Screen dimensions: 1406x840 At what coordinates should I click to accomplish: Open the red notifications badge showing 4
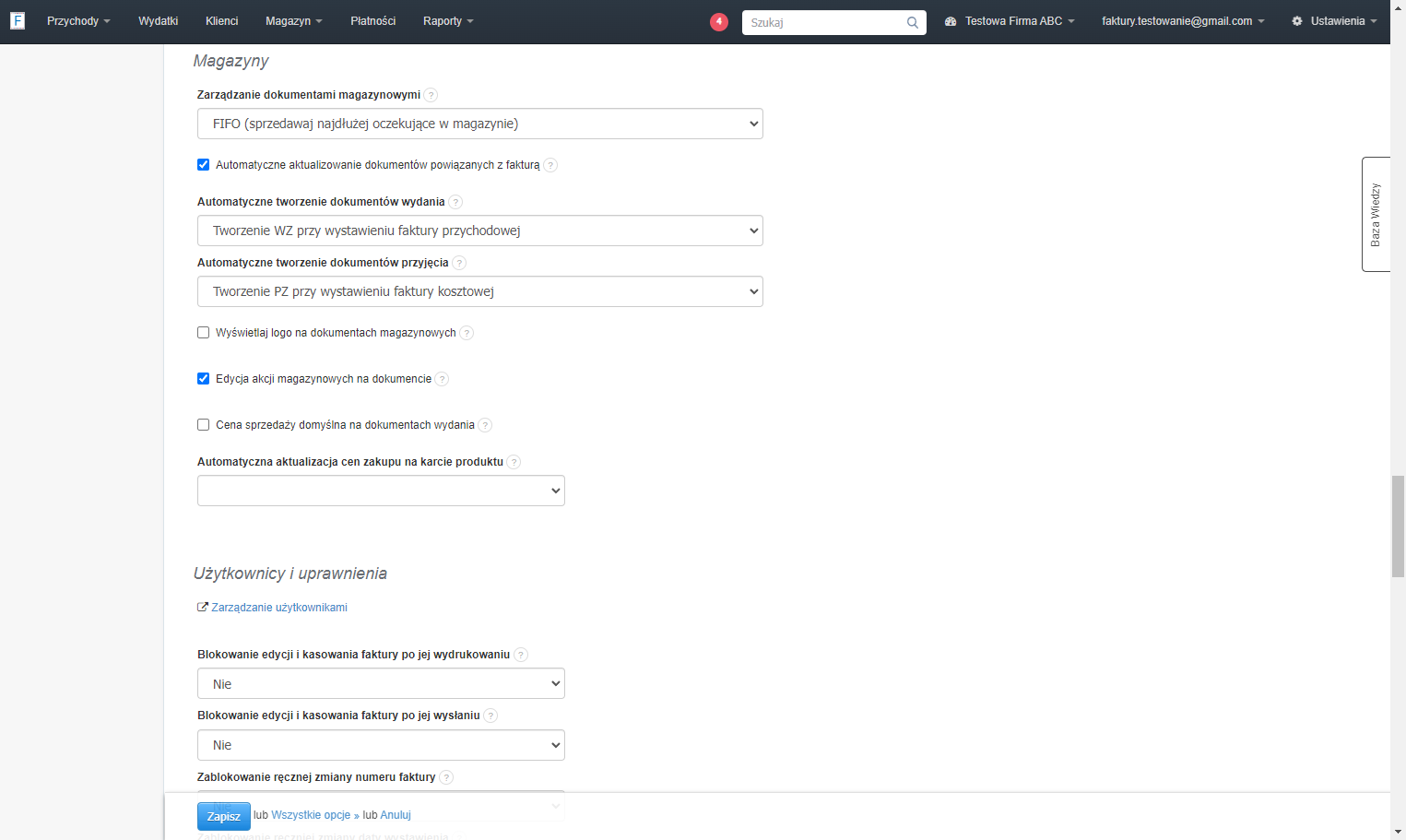[x=719, y=21]
